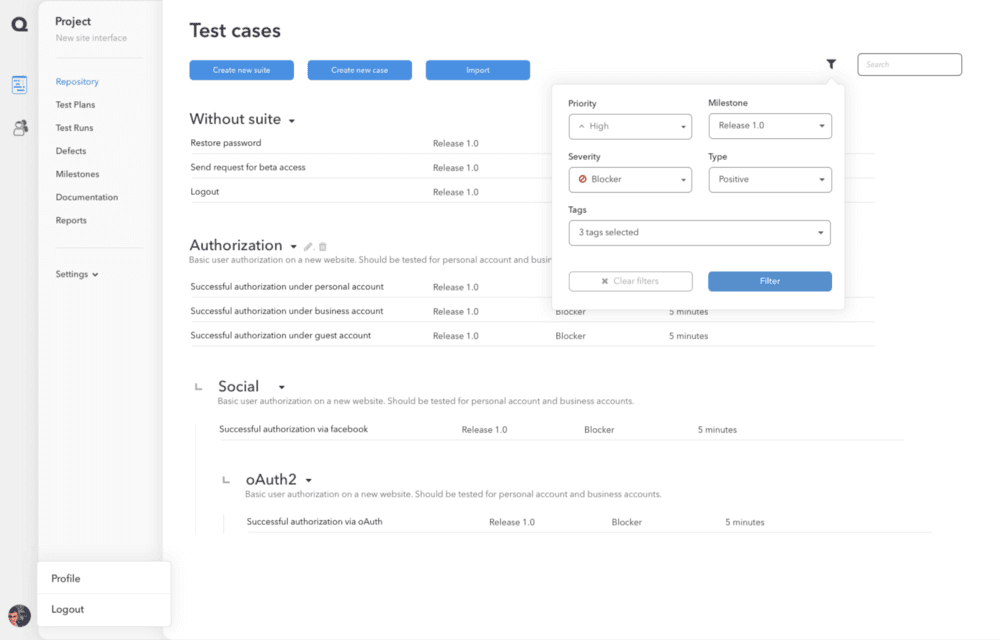1000x640 pixels.
Task: Open the team members sidebar icon
Action: (x=20, y=127)
